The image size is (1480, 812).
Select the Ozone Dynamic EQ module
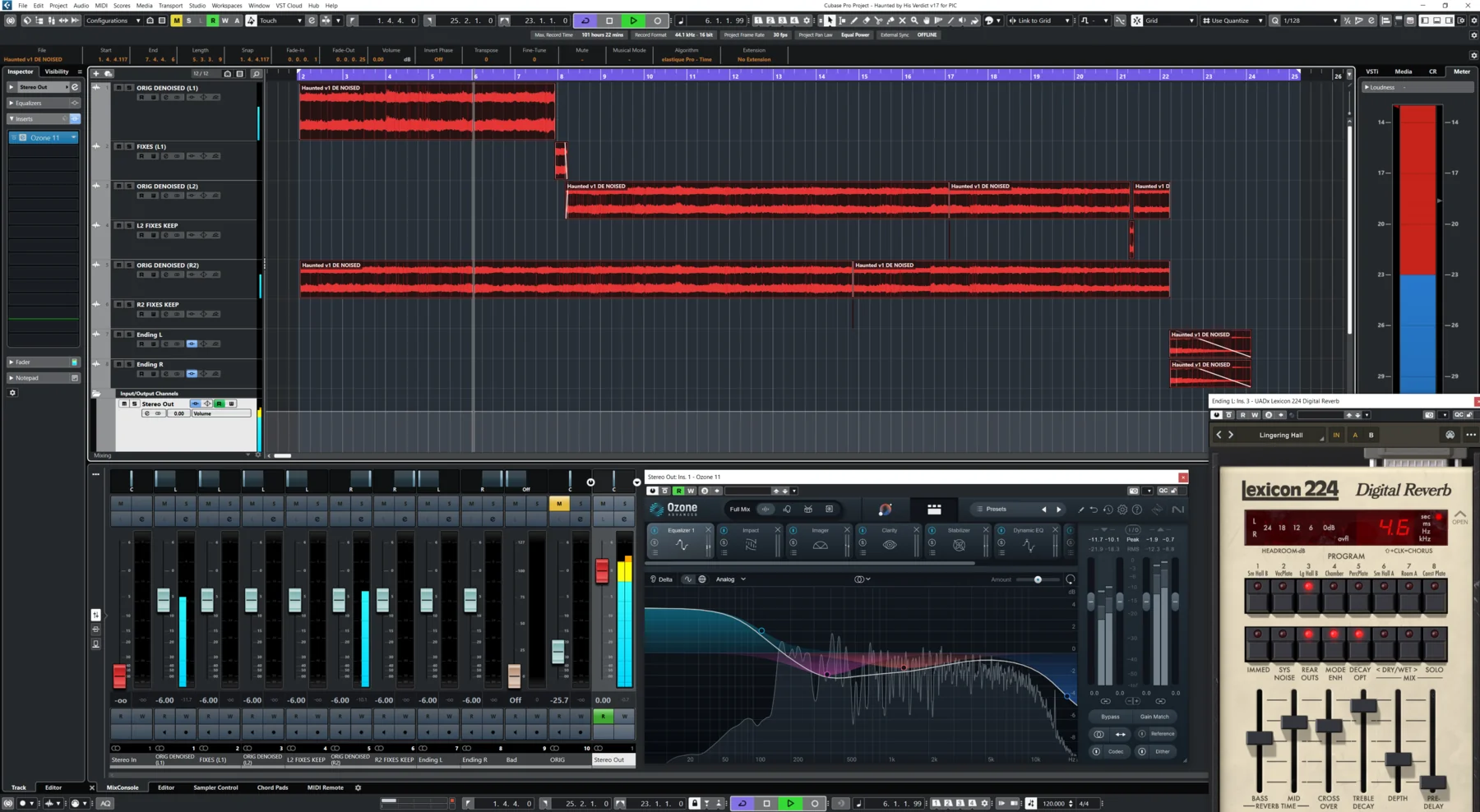1028,539
